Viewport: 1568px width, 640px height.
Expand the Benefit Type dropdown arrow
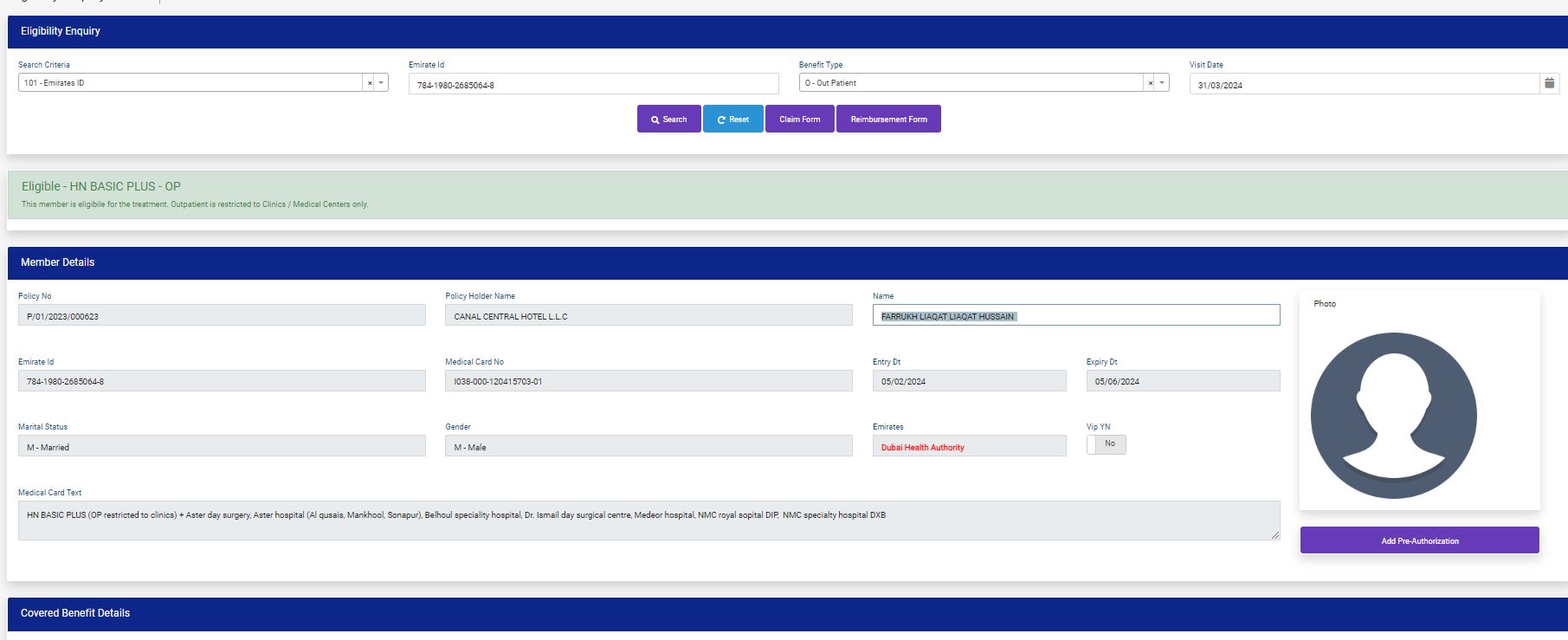pos(1162,83)
